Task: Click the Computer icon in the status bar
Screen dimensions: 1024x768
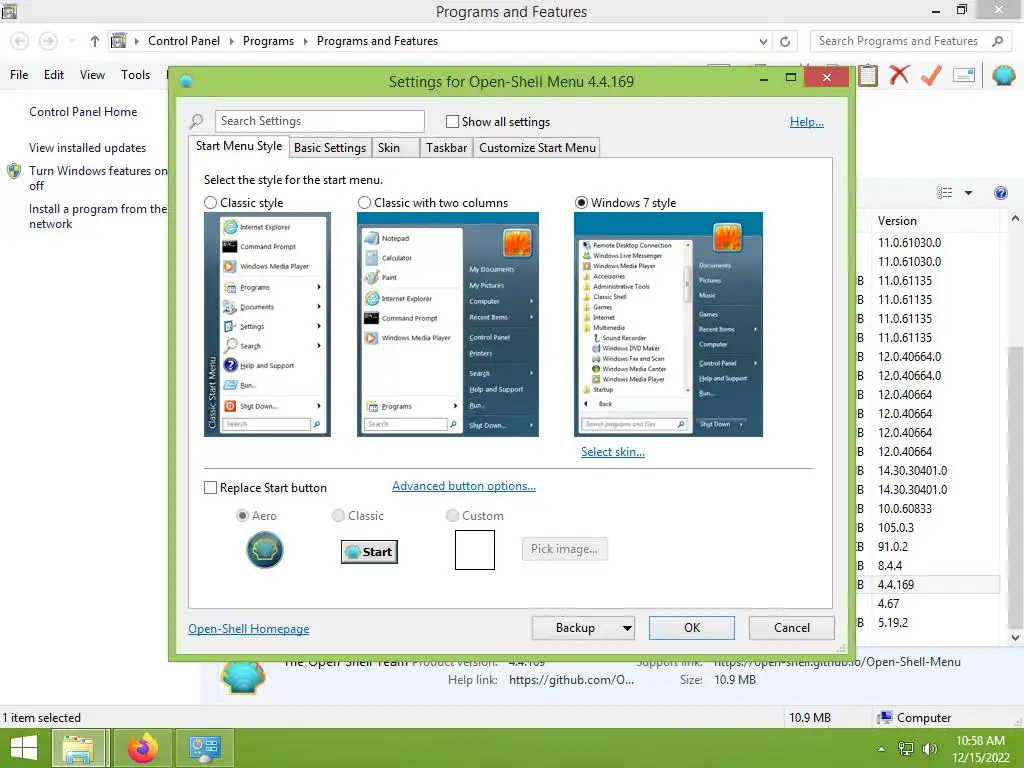Action: (x=885, y=718)
